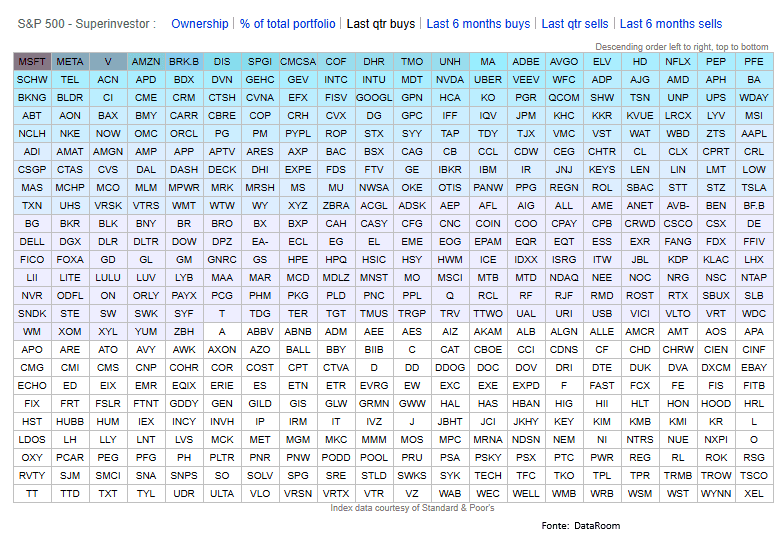Screen dimensions: 776x534
Task: Click the FITB ticker cell
Action: pos(754,386)
